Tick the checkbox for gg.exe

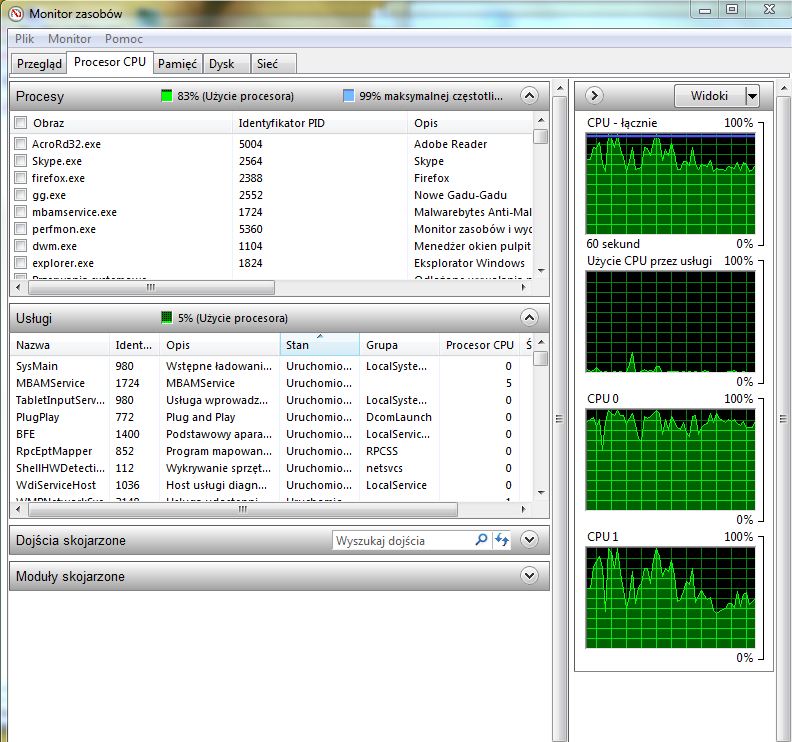point(21,194)
